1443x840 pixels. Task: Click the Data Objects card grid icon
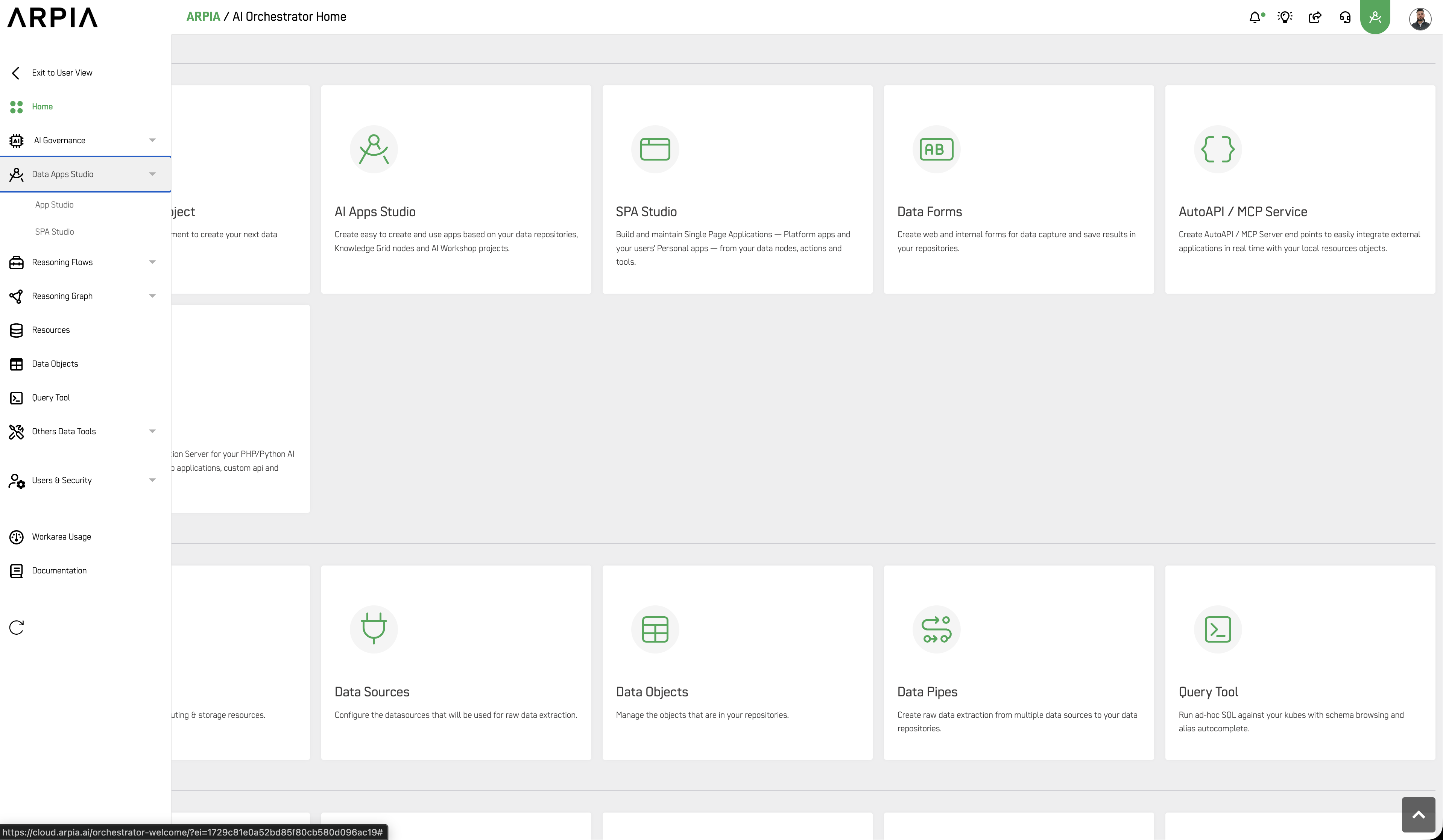(655, 629)
